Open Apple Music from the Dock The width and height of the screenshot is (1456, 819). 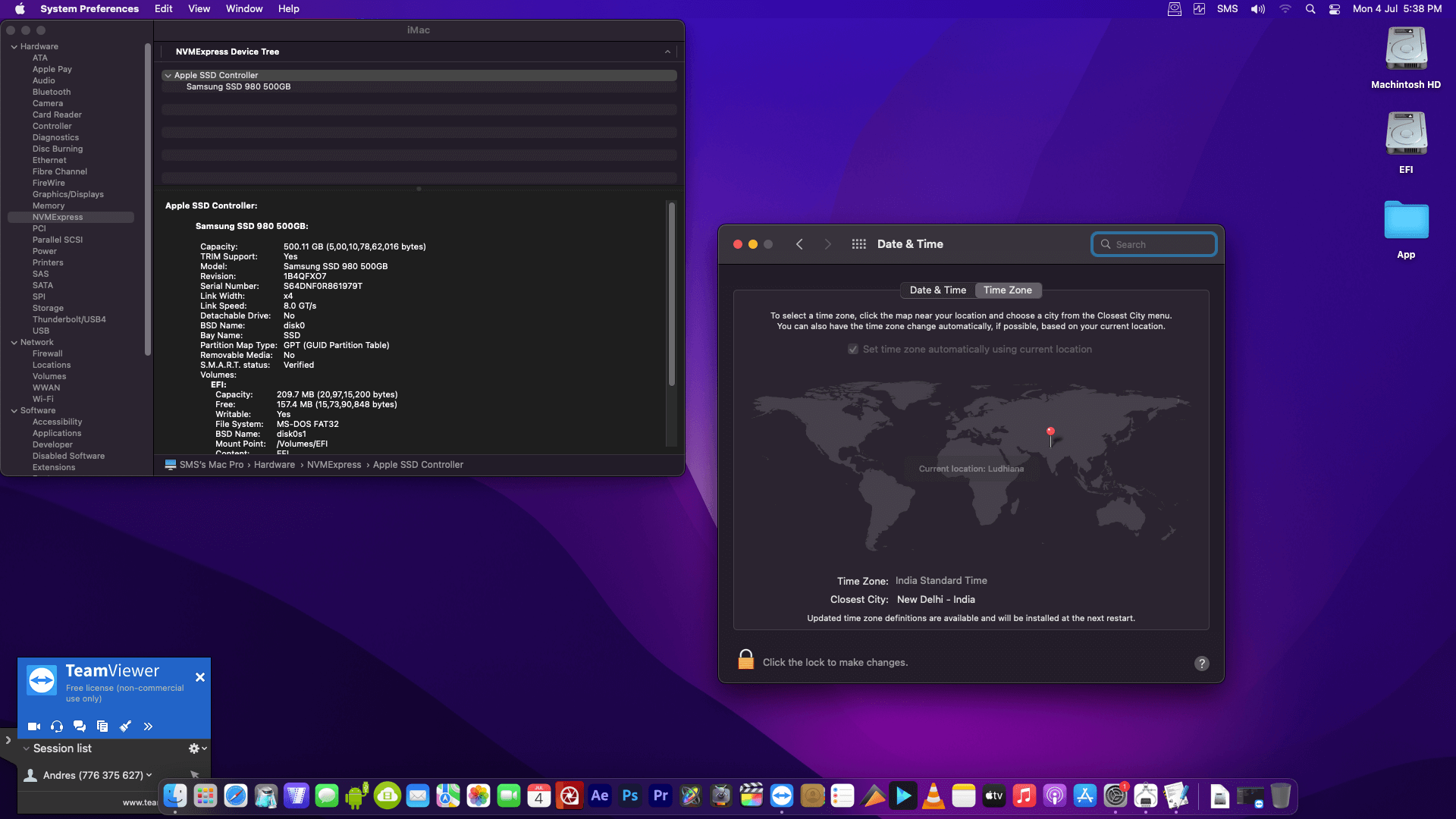pyautogui.click(x=1025, y=795)
